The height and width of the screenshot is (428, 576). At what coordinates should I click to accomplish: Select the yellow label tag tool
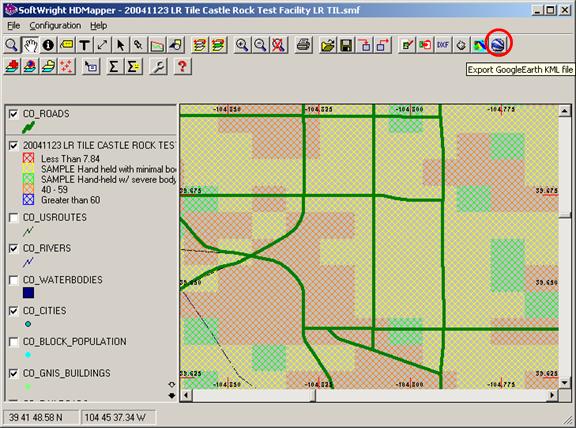pyautogui.click(x=66, y=45)
